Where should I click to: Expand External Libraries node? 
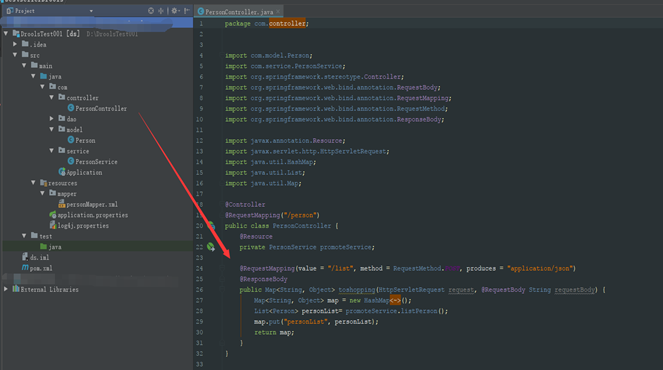6,289
